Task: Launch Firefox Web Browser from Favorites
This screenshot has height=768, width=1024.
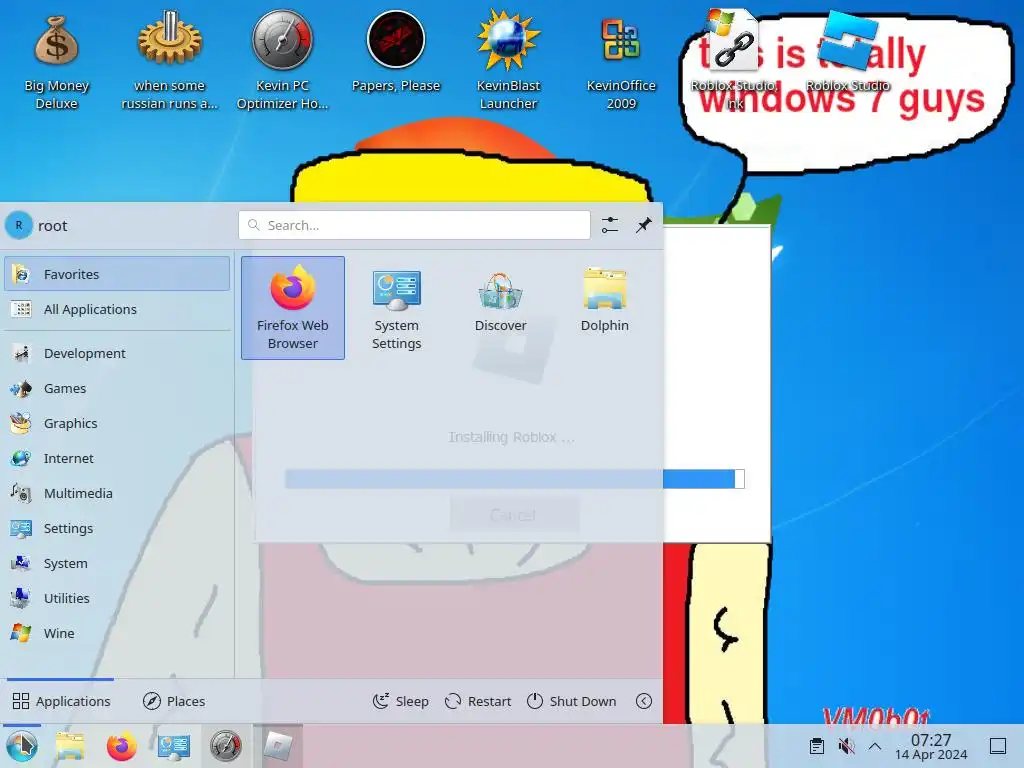Action: tap(293, 308)
